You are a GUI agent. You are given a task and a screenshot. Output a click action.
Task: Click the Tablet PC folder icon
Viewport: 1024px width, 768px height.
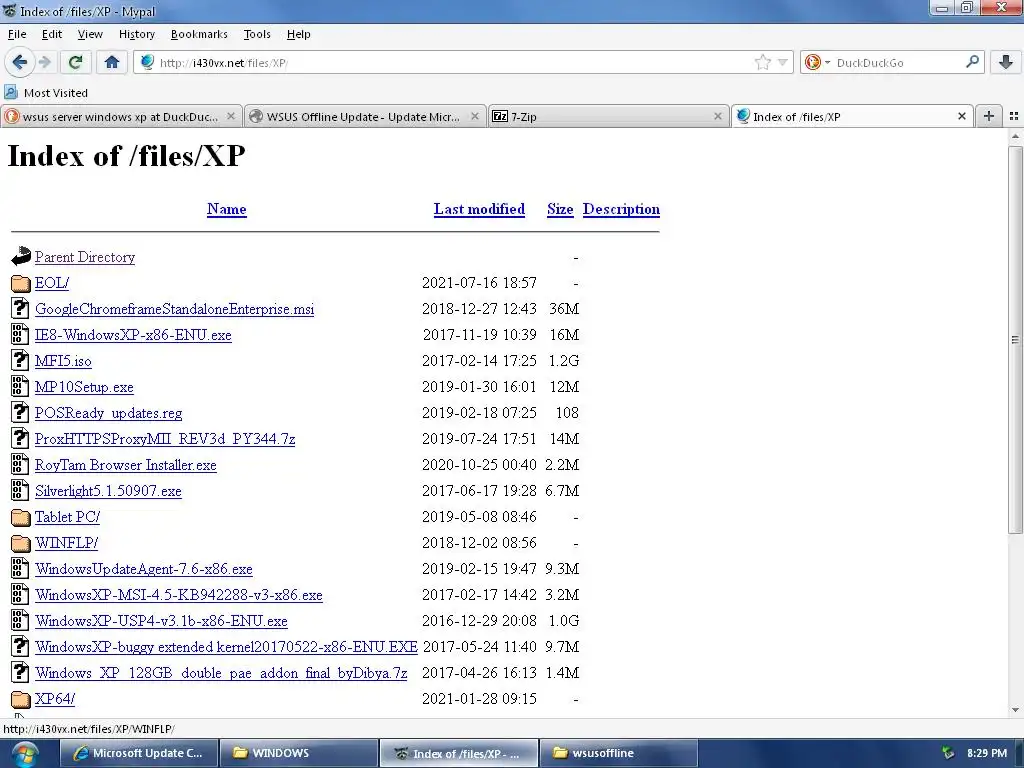click(20, 517)
